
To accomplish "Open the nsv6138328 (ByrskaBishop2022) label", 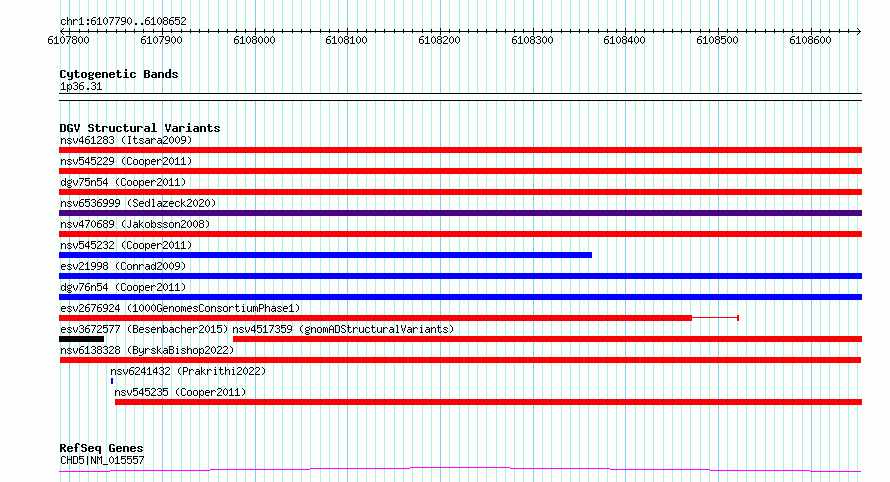I will click(x=147, y=350).
